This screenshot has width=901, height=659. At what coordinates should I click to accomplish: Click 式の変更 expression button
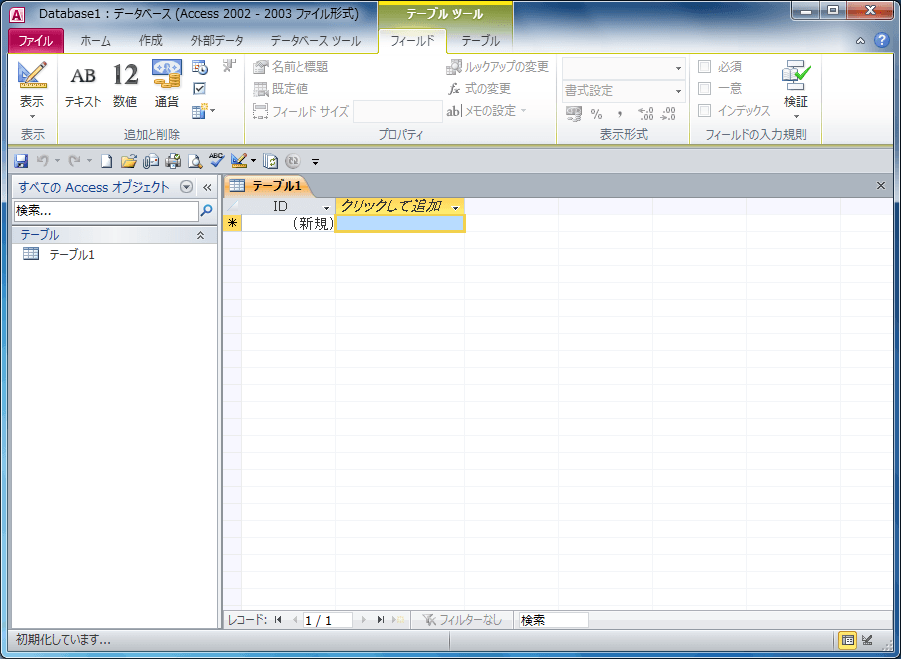[x=480, y=88]
